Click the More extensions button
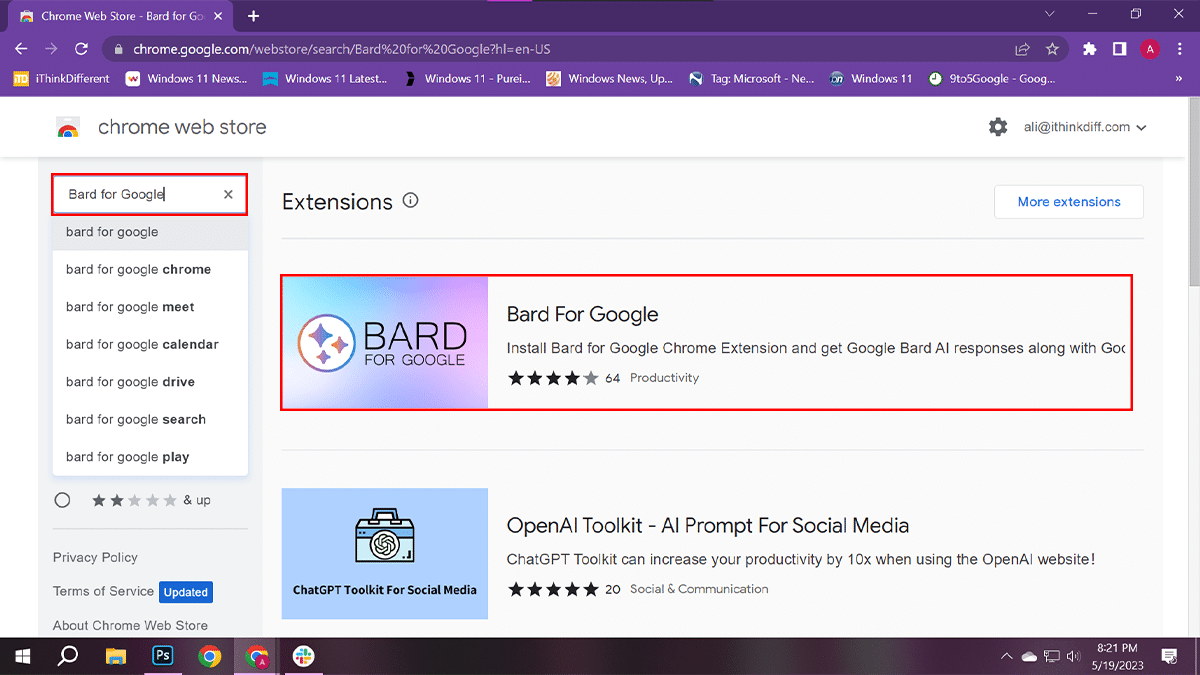This screenshot has width=1200, height=675. (1068, 202)
